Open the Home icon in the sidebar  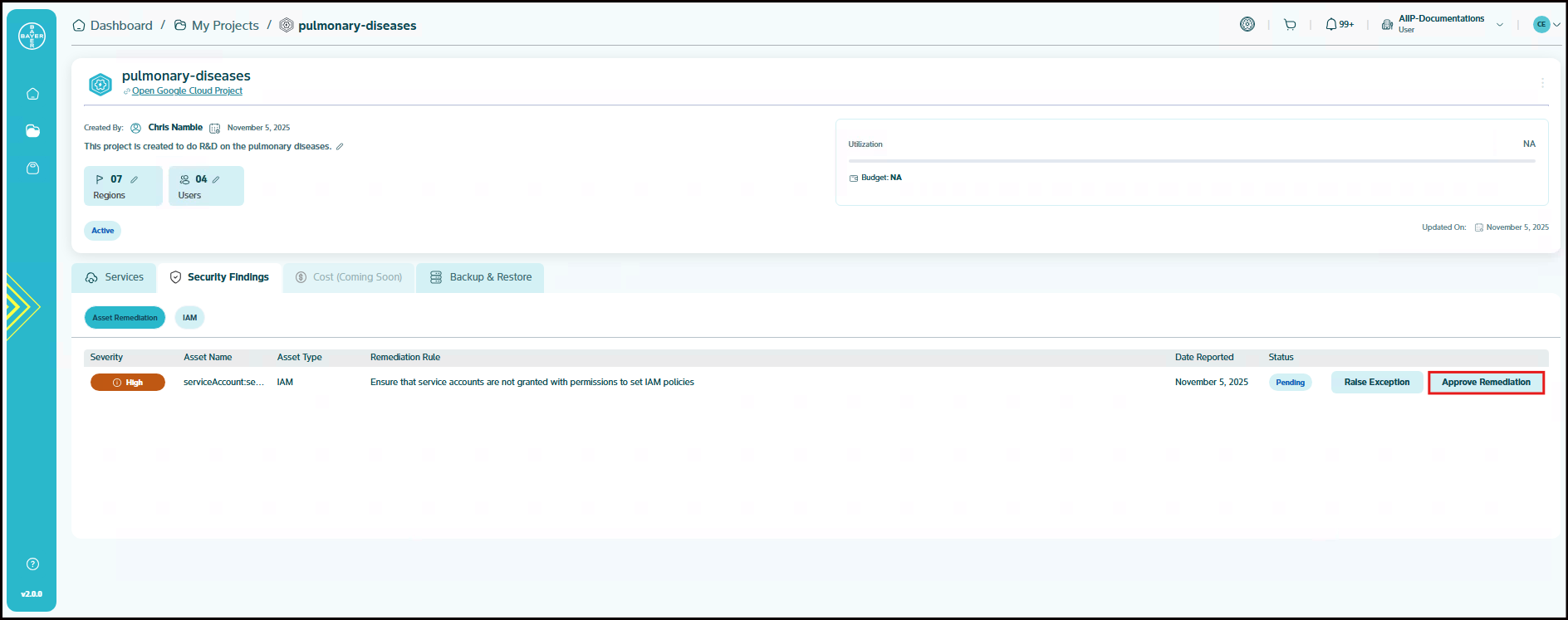pos(32,94)
